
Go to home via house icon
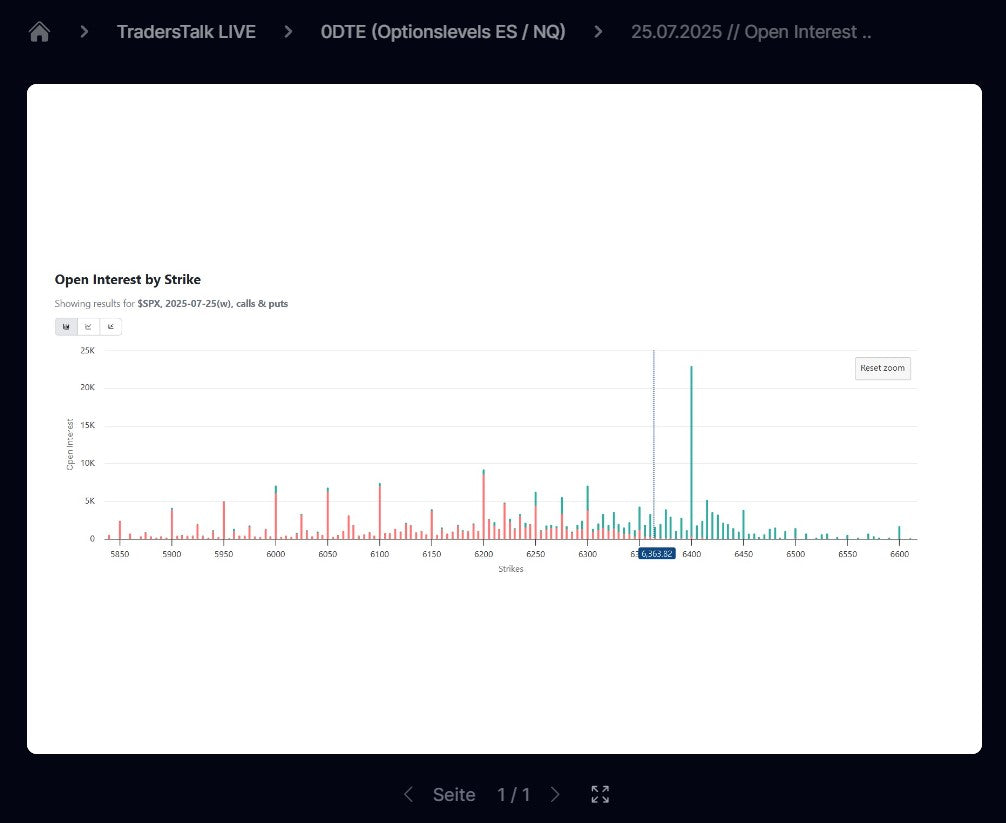pos(39,31)
